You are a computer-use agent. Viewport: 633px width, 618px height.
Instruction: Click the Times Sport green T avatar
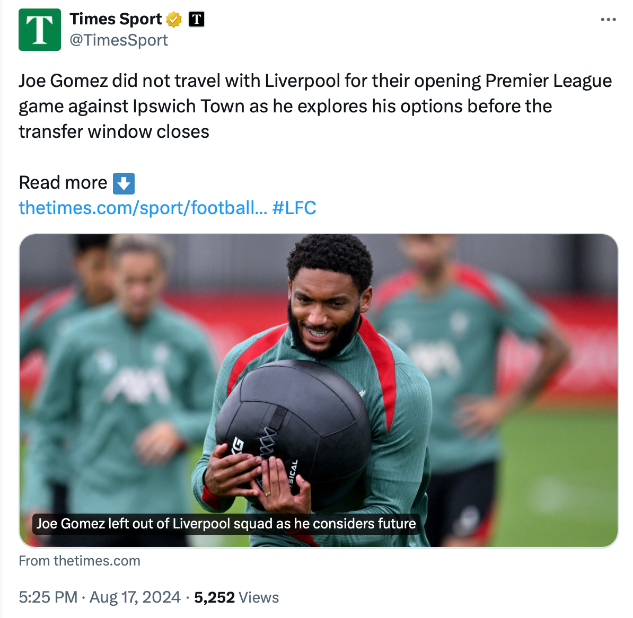click(x=39, y=29)
